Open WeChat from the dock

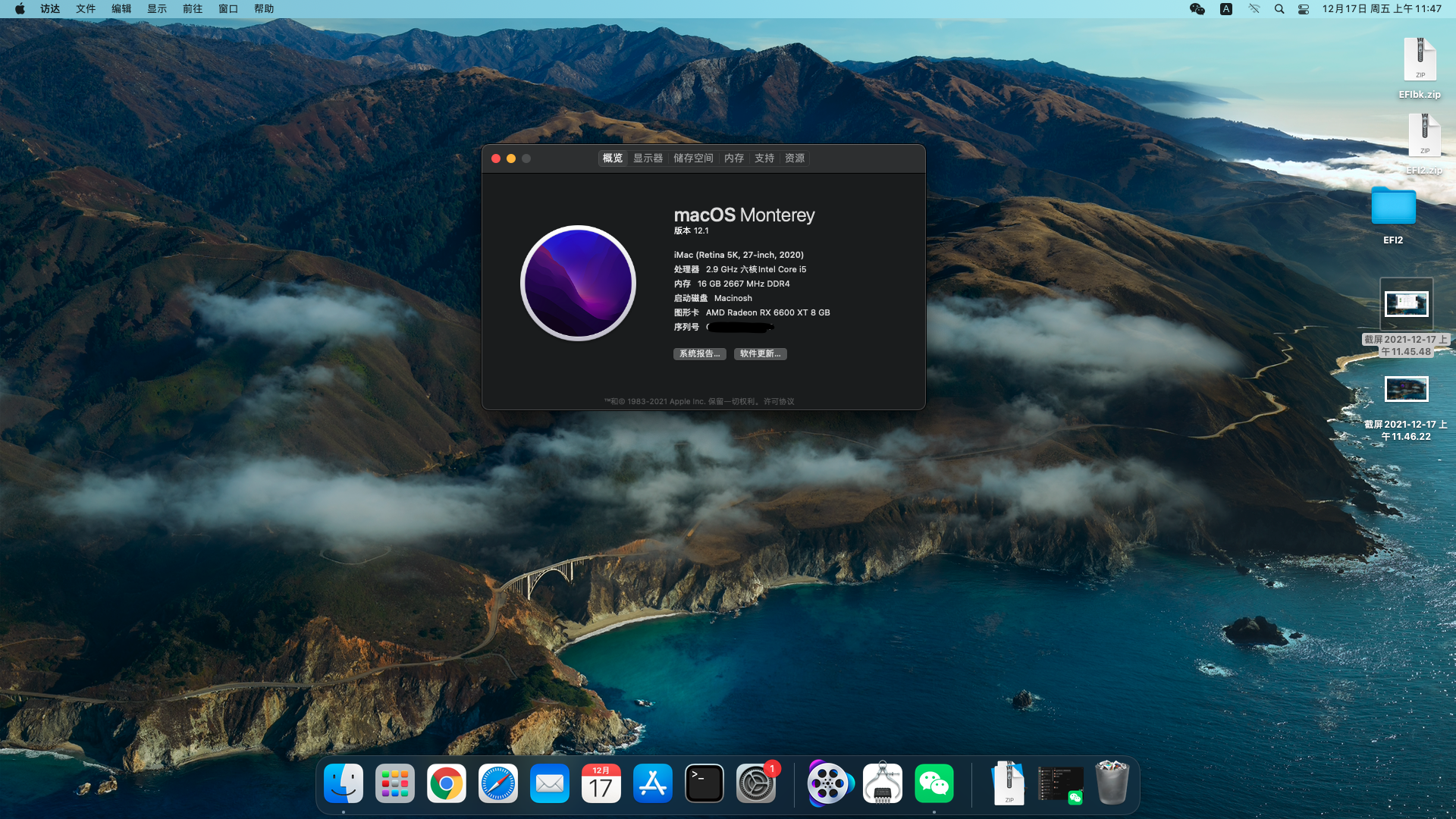(x=934, y=784)
